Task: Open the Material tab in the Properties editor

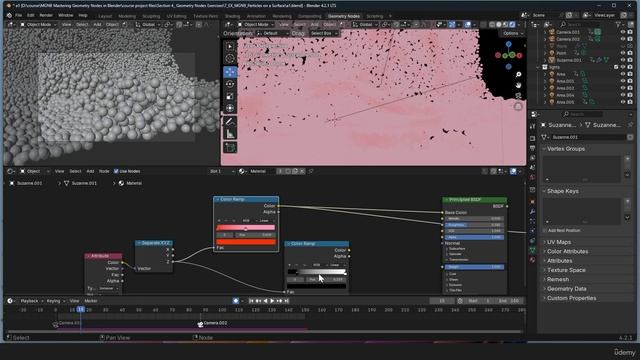Action: click(532, 260)
